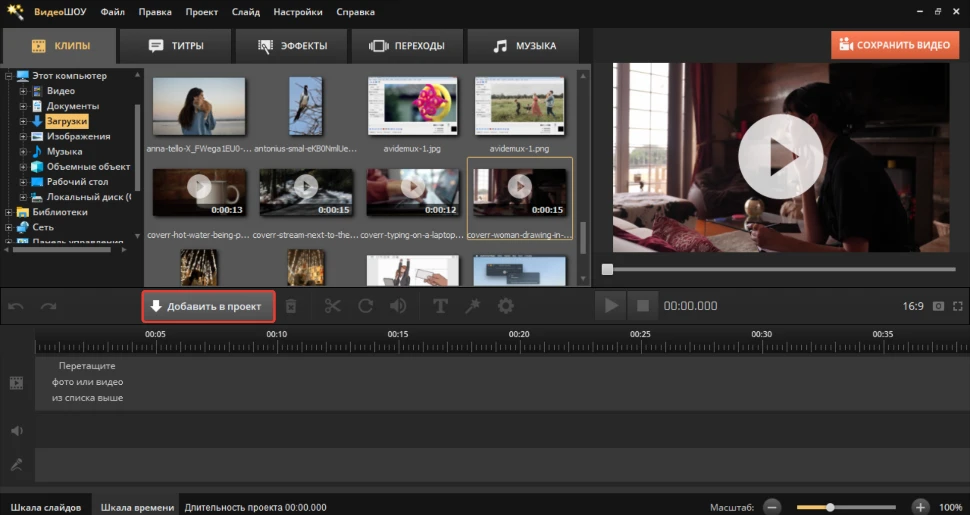Click the large play overlay on preview
Screen dimensions: 970x515
click(x=780, y=157)
